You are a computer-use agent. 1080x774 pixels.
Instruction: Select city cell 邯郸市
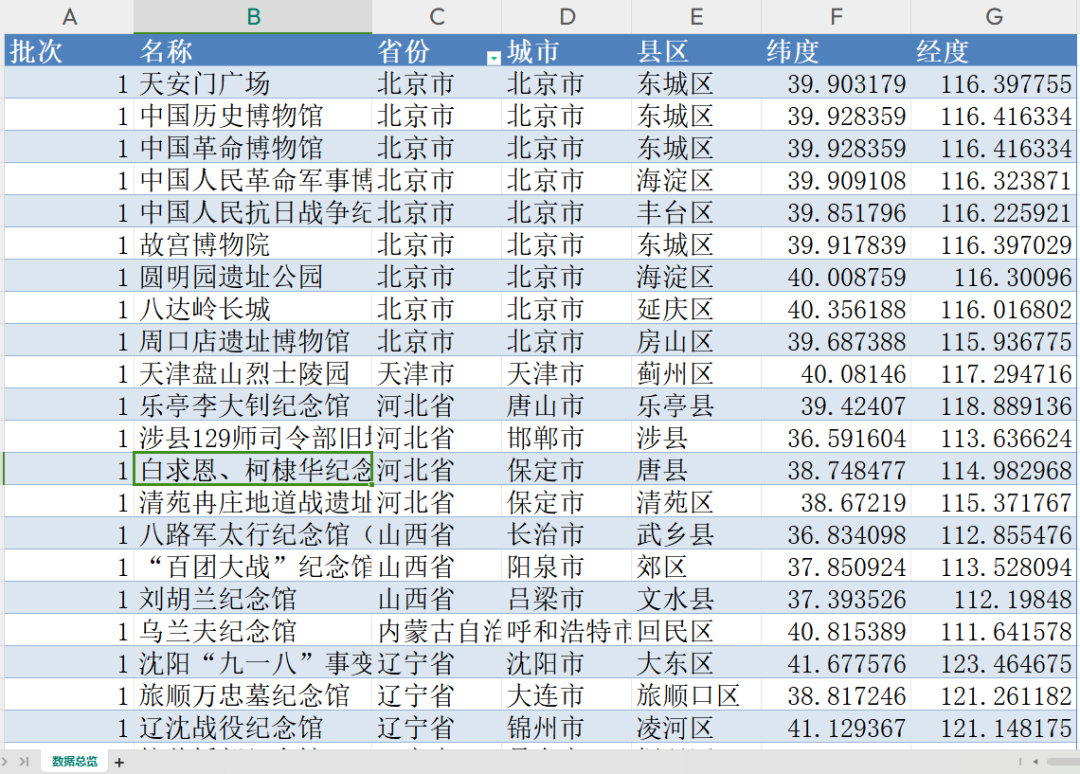tap(566, 438)
